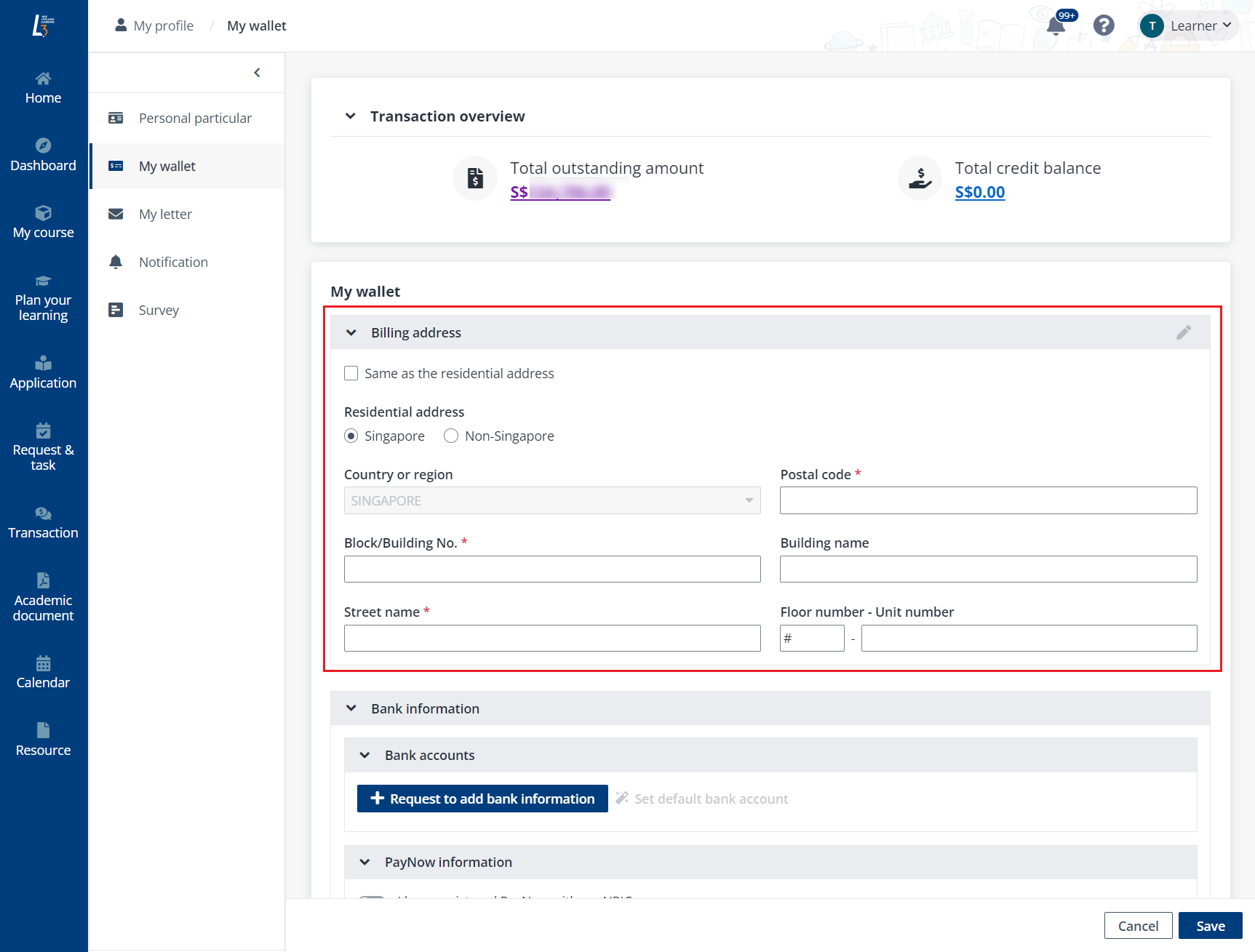
Task: Click Request to add bank information button
Action: (x=482, y=799)
